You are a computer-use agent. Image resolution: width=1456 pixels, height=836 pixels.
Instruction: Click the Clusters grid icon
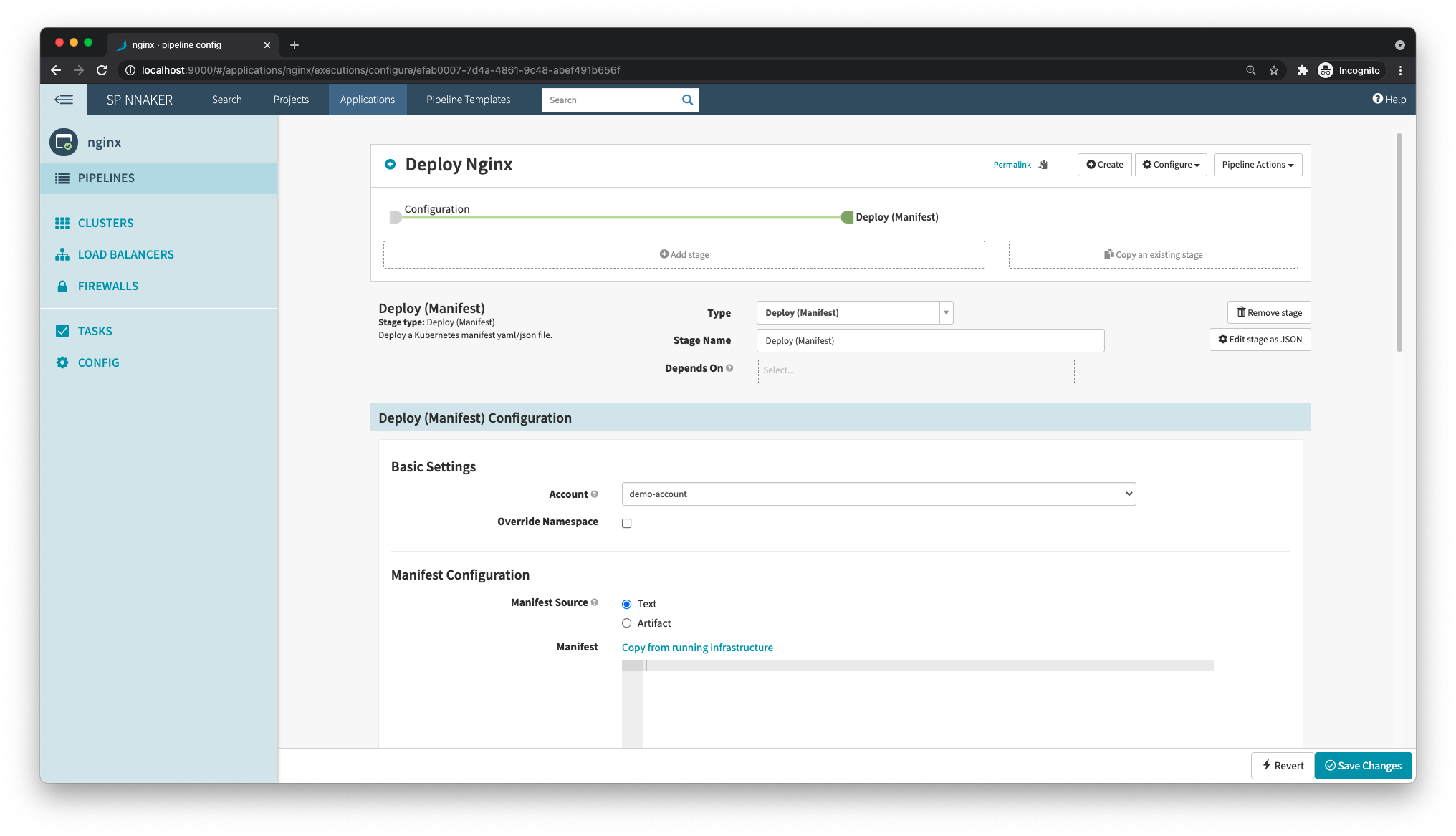(x=62, y=223)
